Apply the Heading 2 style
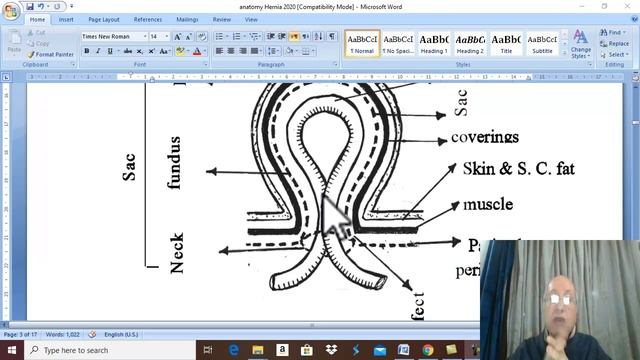This screenshot has width=640, height=360. coord(470,43)
